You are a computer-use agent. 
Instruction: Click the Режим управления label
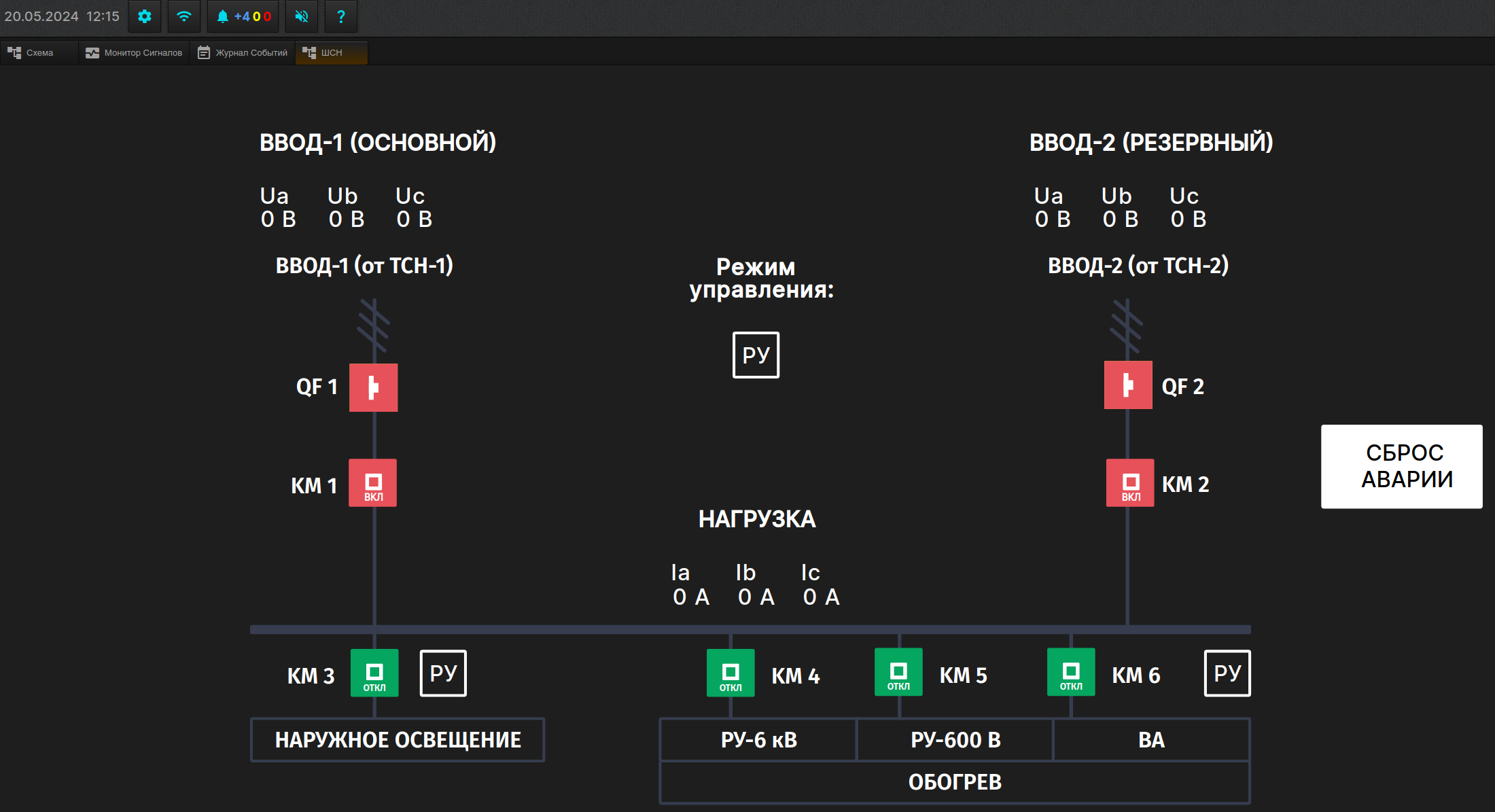coord(761,279)
